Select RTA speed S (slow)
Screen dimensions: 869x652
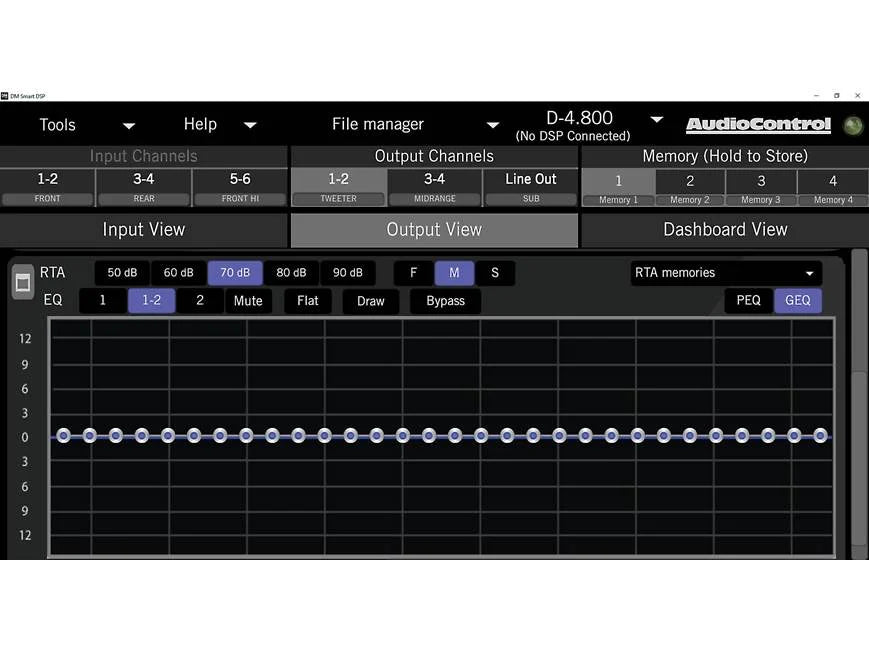pyautogui.click(x=495, y=273)
